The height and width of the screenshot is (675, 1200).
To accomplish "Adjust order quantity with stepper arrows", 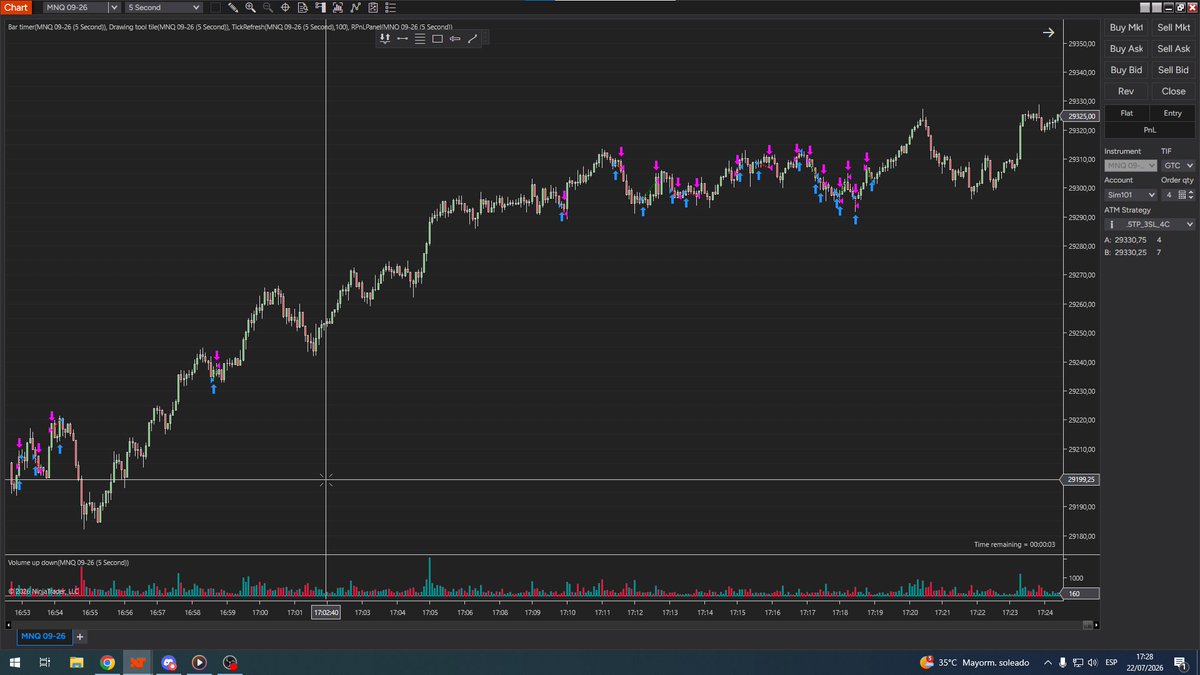I will pos(1192,195).
